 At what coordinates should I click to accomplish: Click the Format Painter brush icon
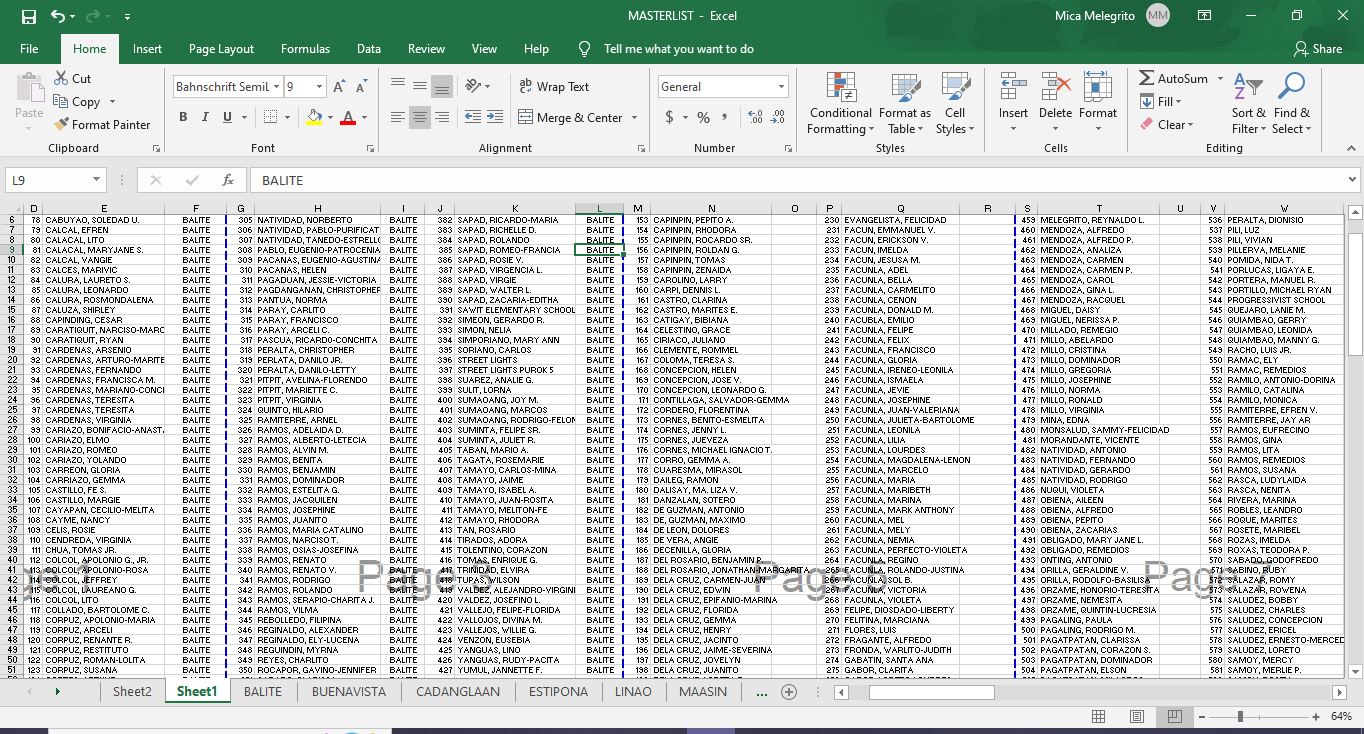[63, 125]
